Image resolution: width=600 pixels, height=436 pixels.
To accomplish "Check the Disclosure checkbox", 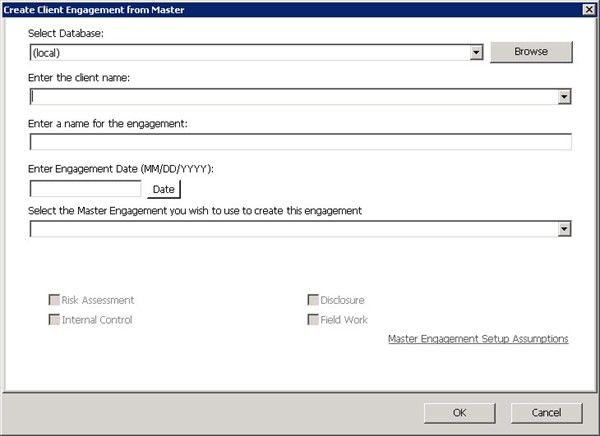I will (x=313, y=300).
